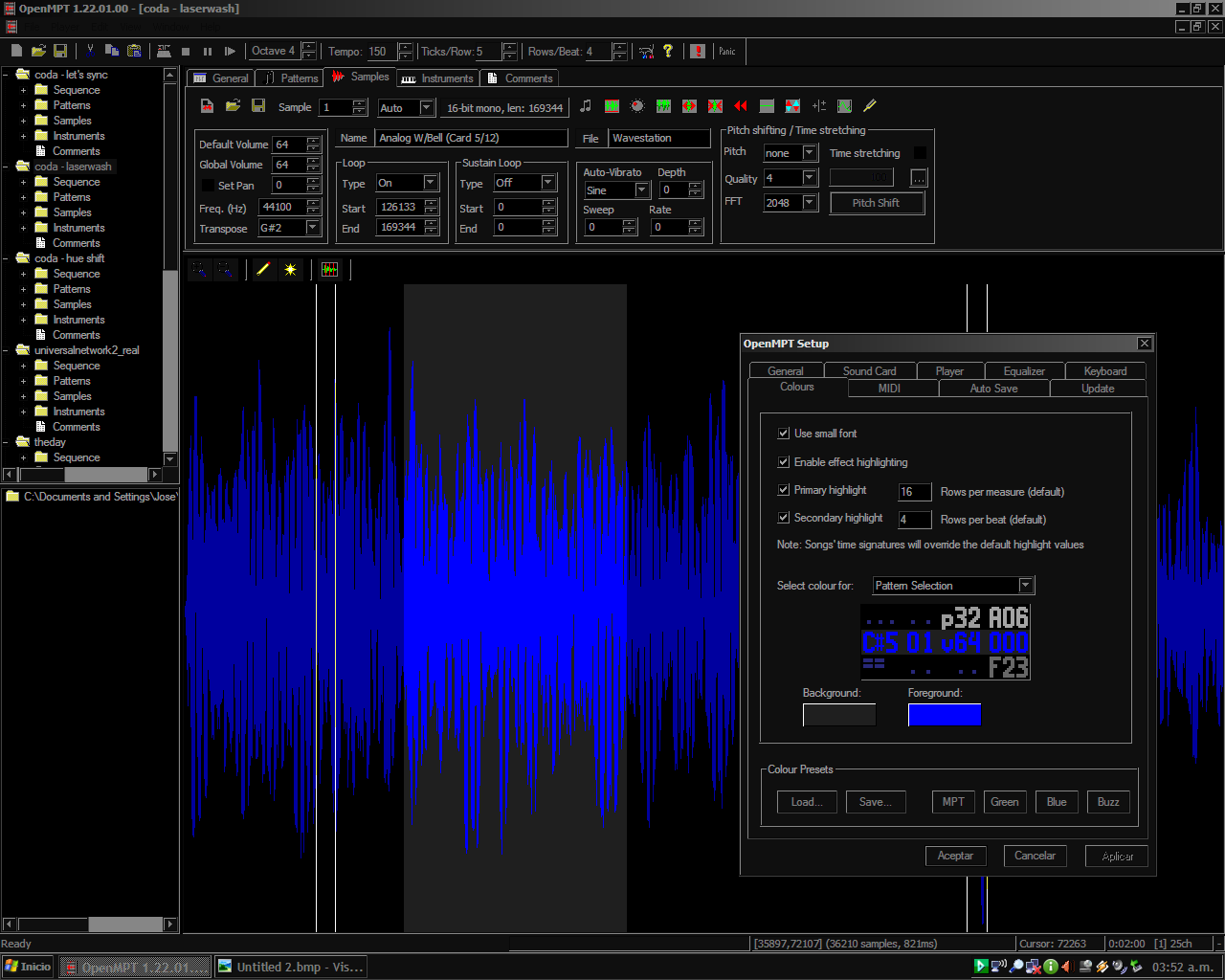
Task: Uncheck the Use small font checkbox
Action: point(784,434)
